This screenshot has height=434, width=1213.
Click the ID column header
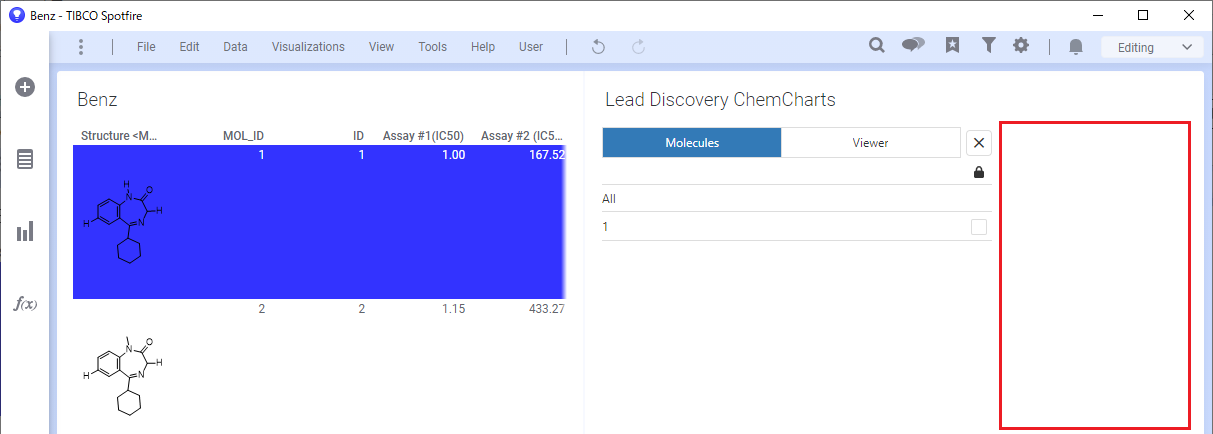click(x=358, y=135)
